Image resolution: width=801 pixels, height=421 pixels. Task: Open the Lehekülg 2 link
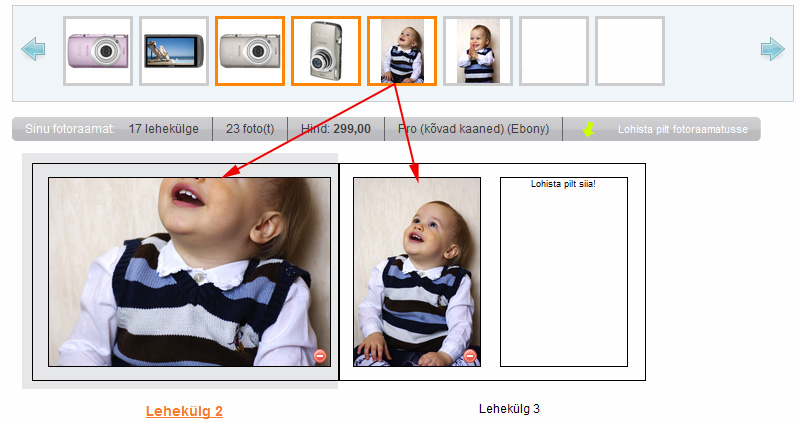tap(184, 411)
